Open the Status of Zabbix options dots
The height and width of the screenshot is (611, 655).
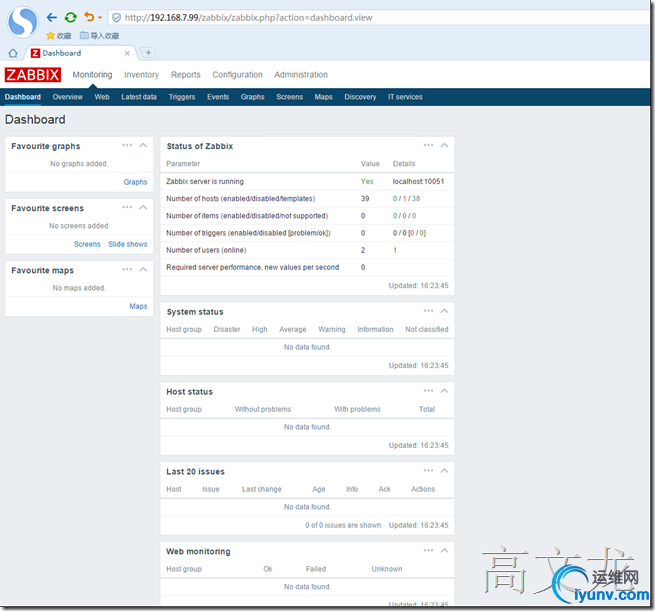click(428, 145)
